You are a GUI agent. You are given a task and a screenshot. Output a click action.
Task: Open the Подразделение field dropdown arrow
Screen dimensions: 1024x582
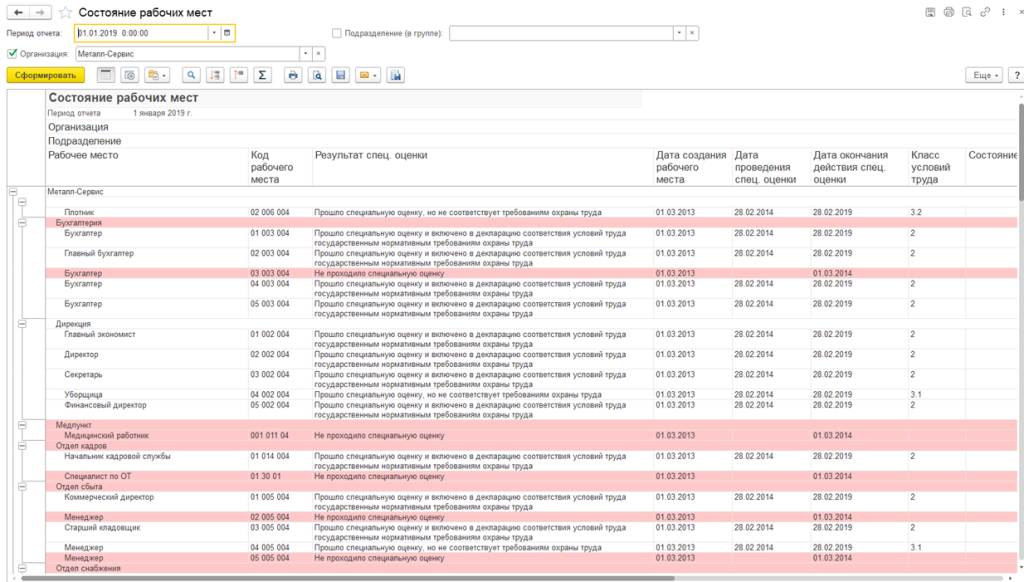pos(679,33)
